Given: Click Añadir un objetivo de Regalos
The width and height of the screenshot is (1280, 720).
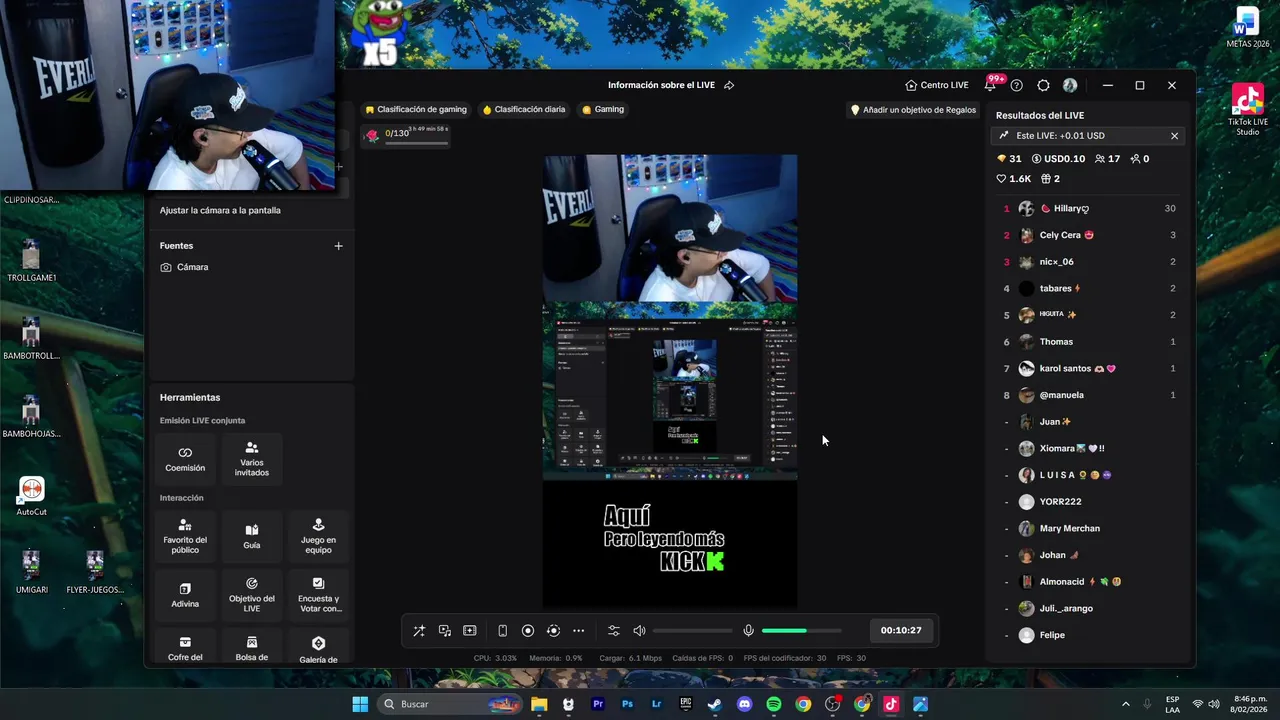Looking at the screenshot, I should click(x=912, y=110).
